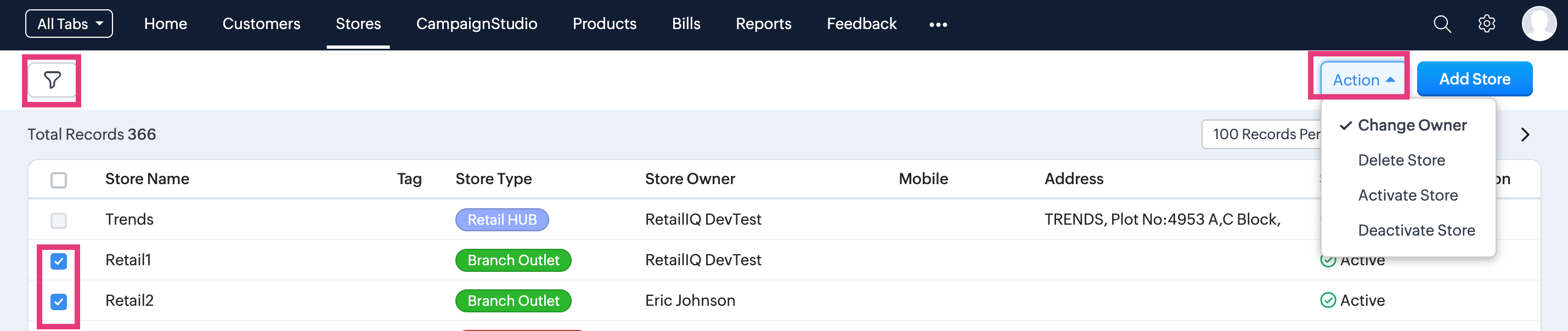Click the Retail HUB badge
1568x331 pixels.
[502, 220]
